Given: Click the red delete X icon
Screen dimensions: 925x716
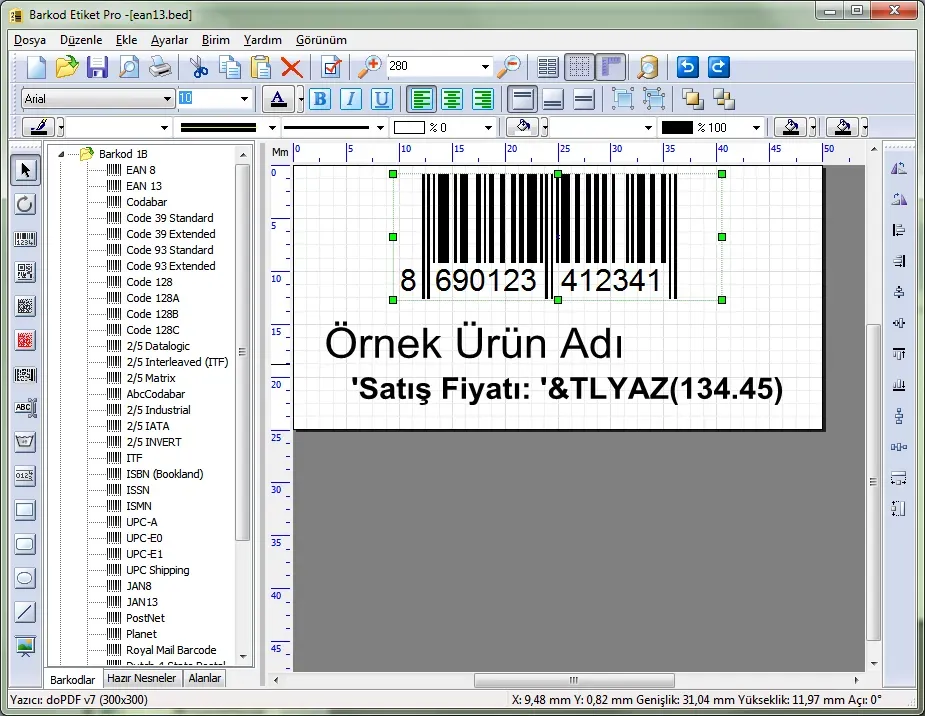Looking at the screenshot, I should coord(291,67).
